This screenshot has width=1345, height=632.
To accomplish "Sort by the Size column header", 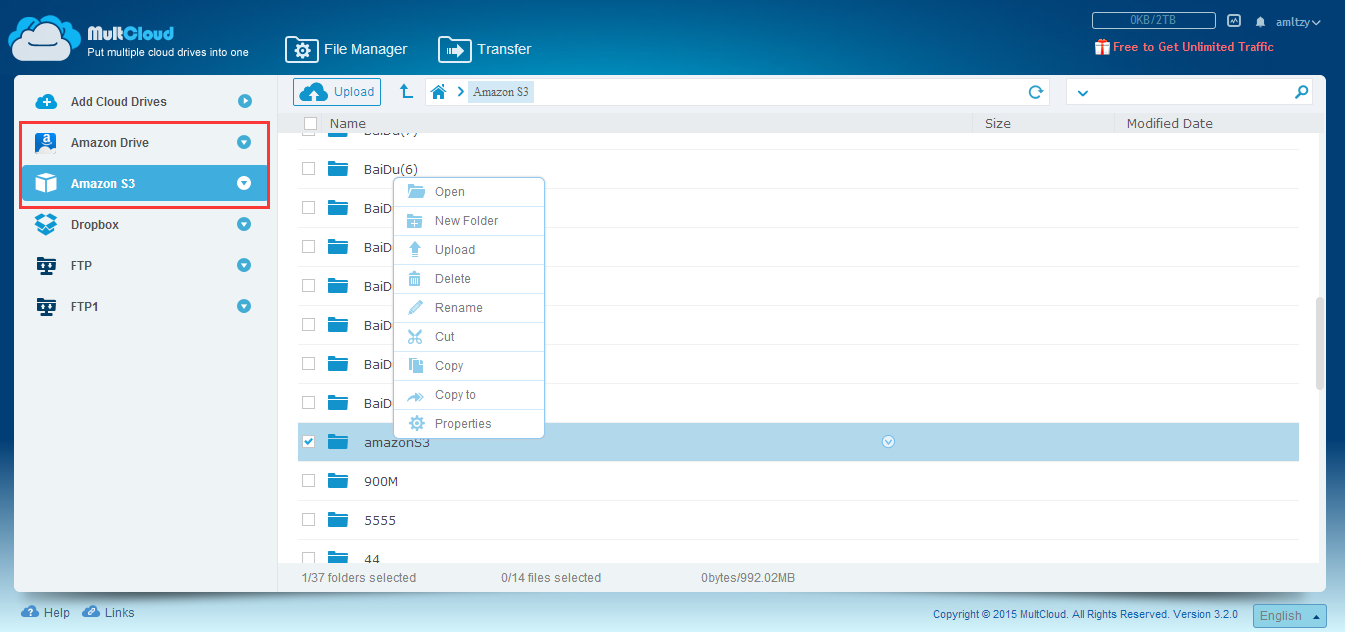I will click(x=998, y=124).
